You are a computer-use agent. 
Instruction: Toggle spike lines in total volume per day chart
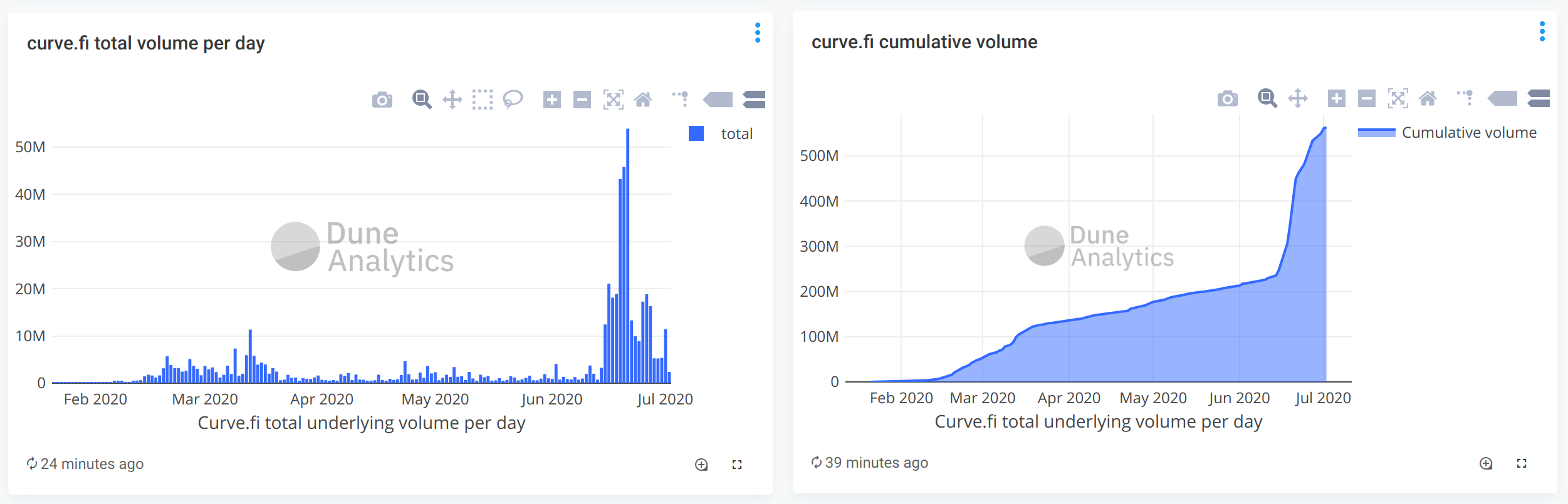pos(681,99)
